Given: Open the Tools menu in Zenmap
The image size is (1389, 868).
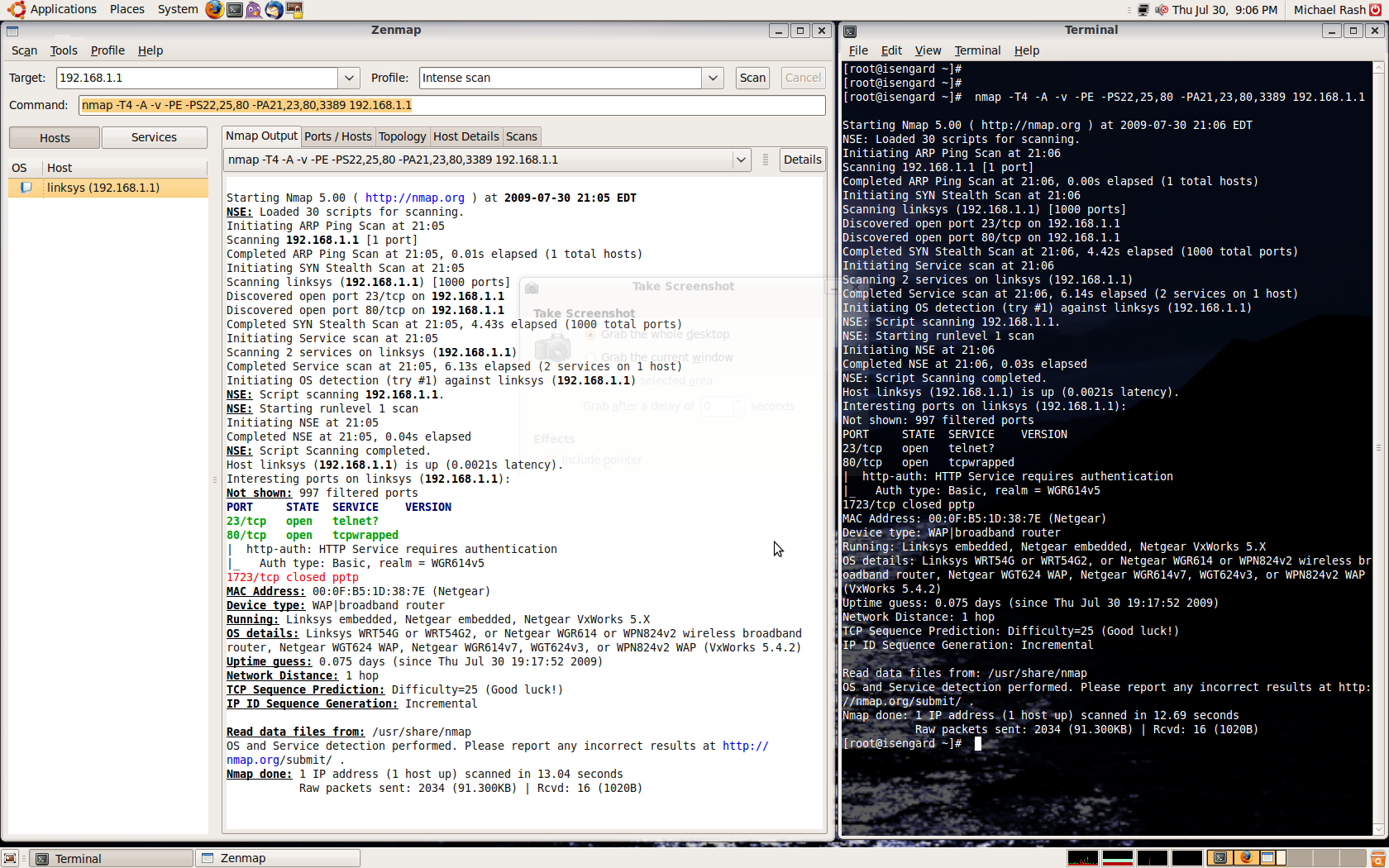Looking at the screenshot, I should (64, 50).
